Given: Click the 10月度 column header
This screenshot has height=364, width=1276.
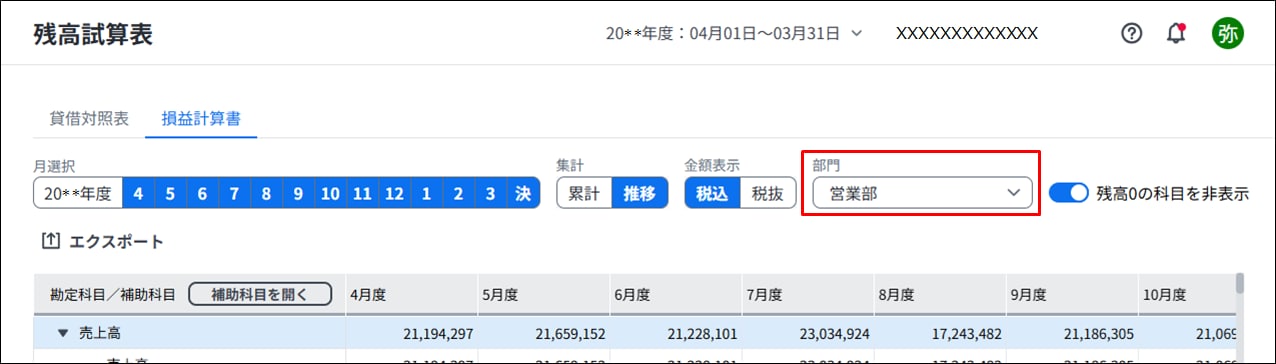Looking at the screenshot, I should click(x=1188, y=294).
